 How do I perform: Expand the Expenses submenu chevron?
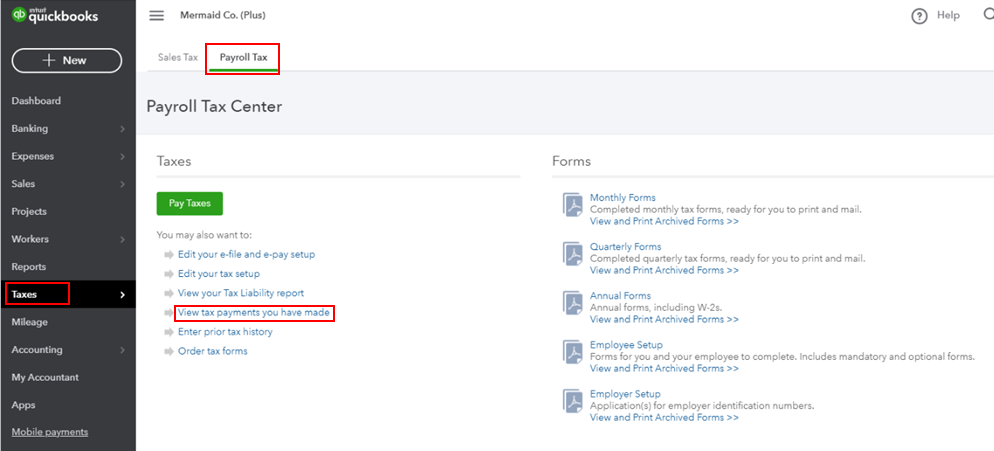(122, 156)
